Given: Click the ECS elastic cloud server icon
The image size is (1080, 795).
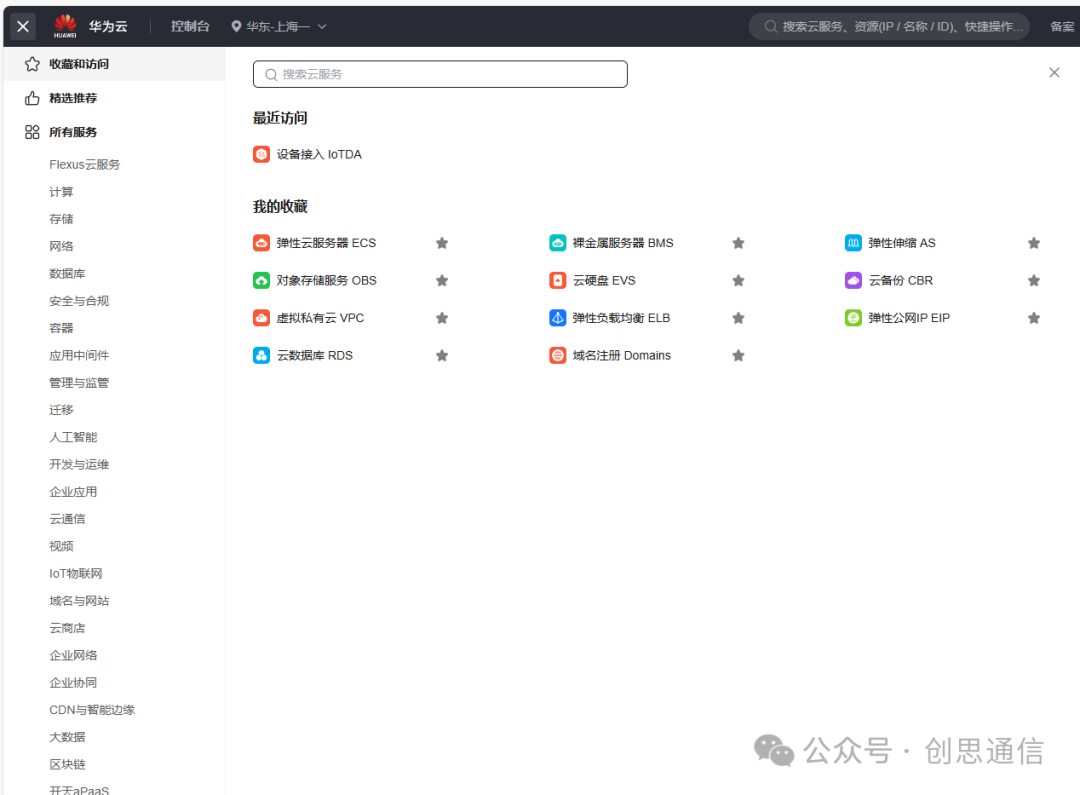Looking at the screenshot, I should [261, 243].
